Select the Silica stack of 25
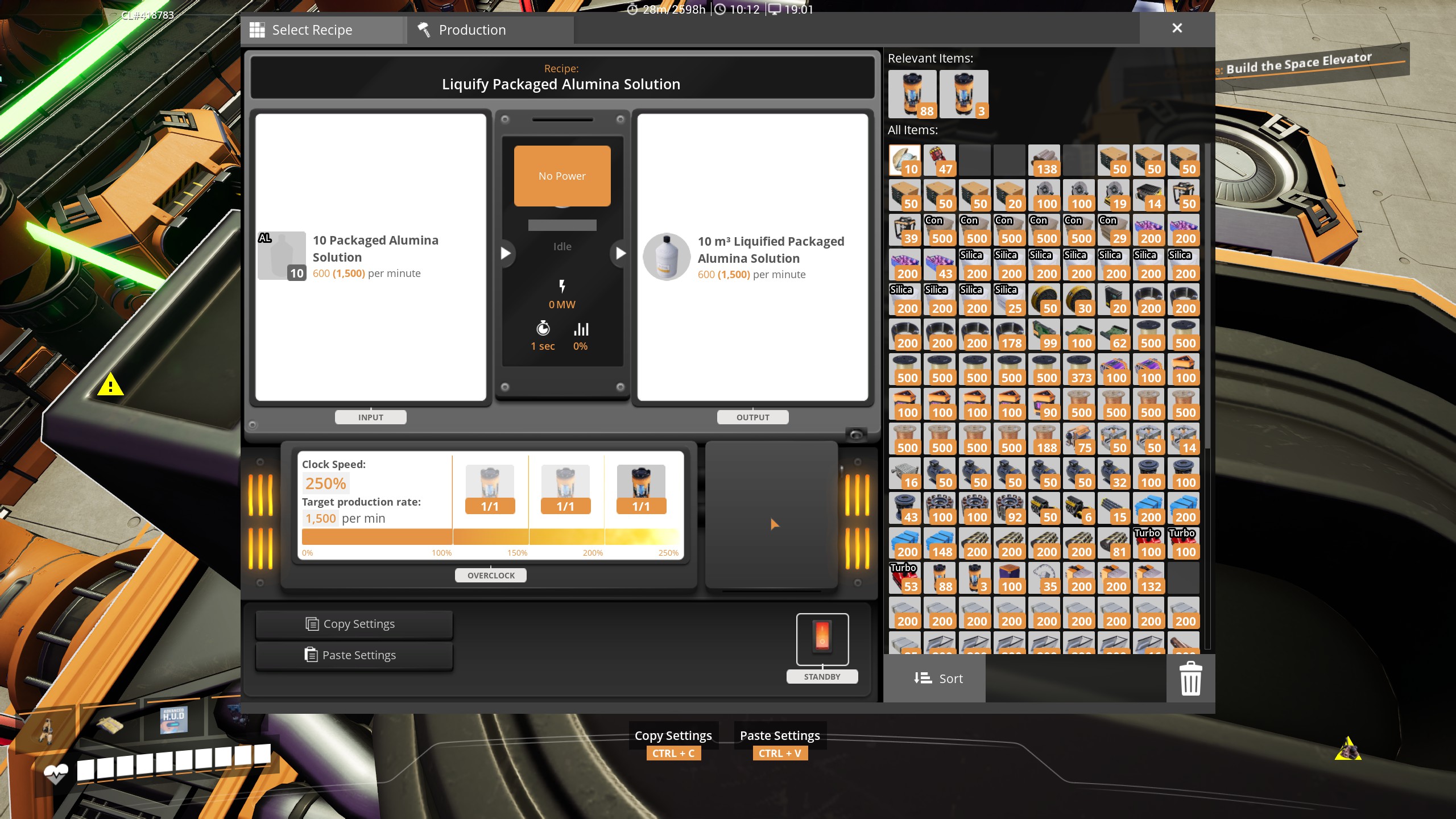 pyautogui.click(x=1010, y=300)
